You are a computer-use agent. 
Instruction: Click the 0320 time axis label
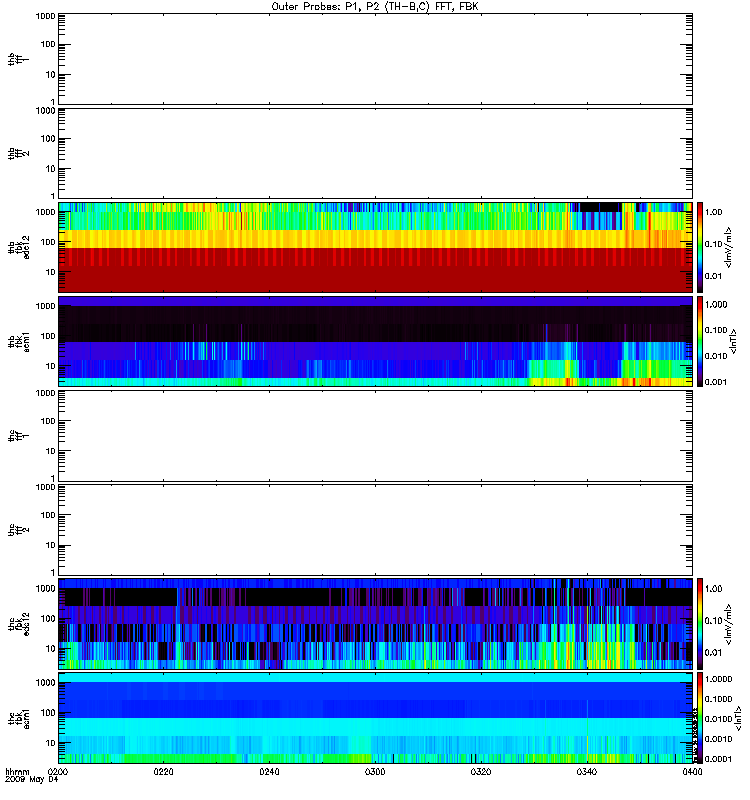[481, 772]
